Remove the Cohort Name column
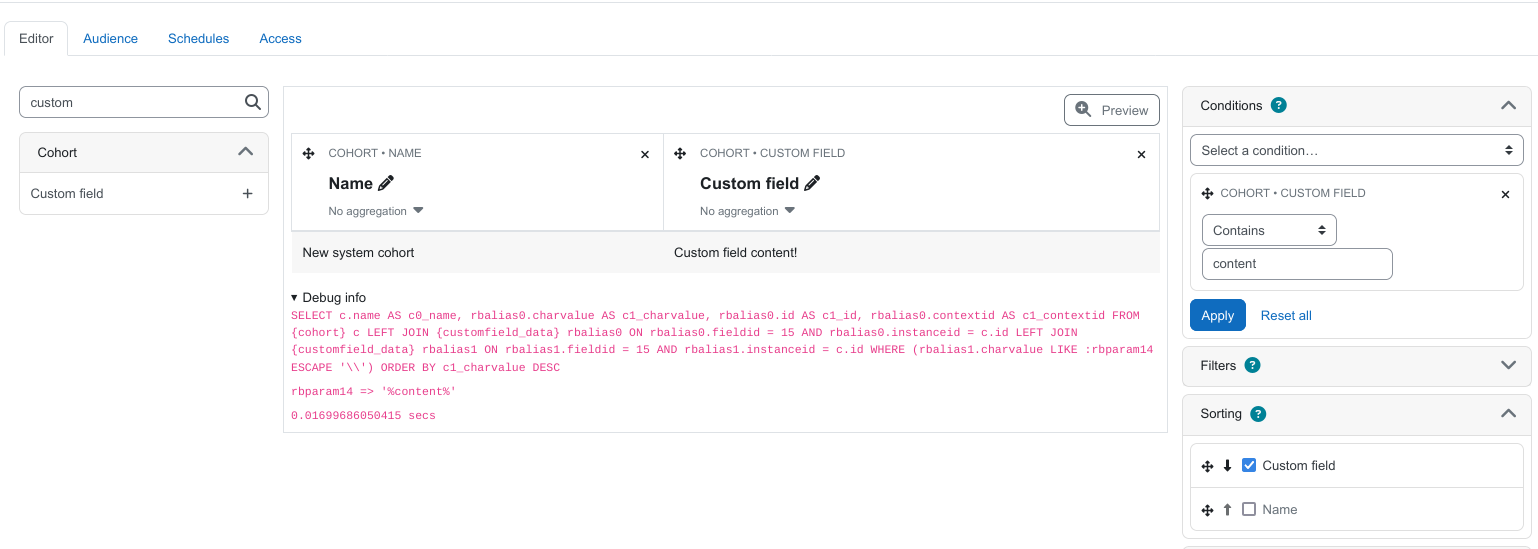Screen dimensions: 1538x549 [x=645, y=154]
